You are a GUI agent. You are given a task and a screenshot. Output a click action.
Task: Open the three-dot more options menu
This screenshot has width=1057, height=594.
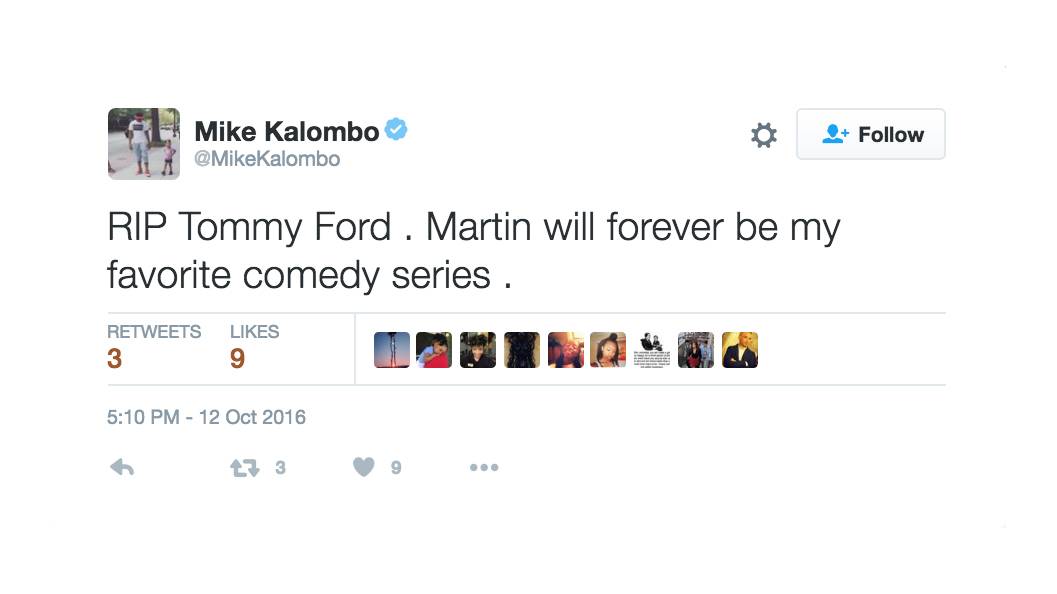pyautogui.click(x=483, y=467)
